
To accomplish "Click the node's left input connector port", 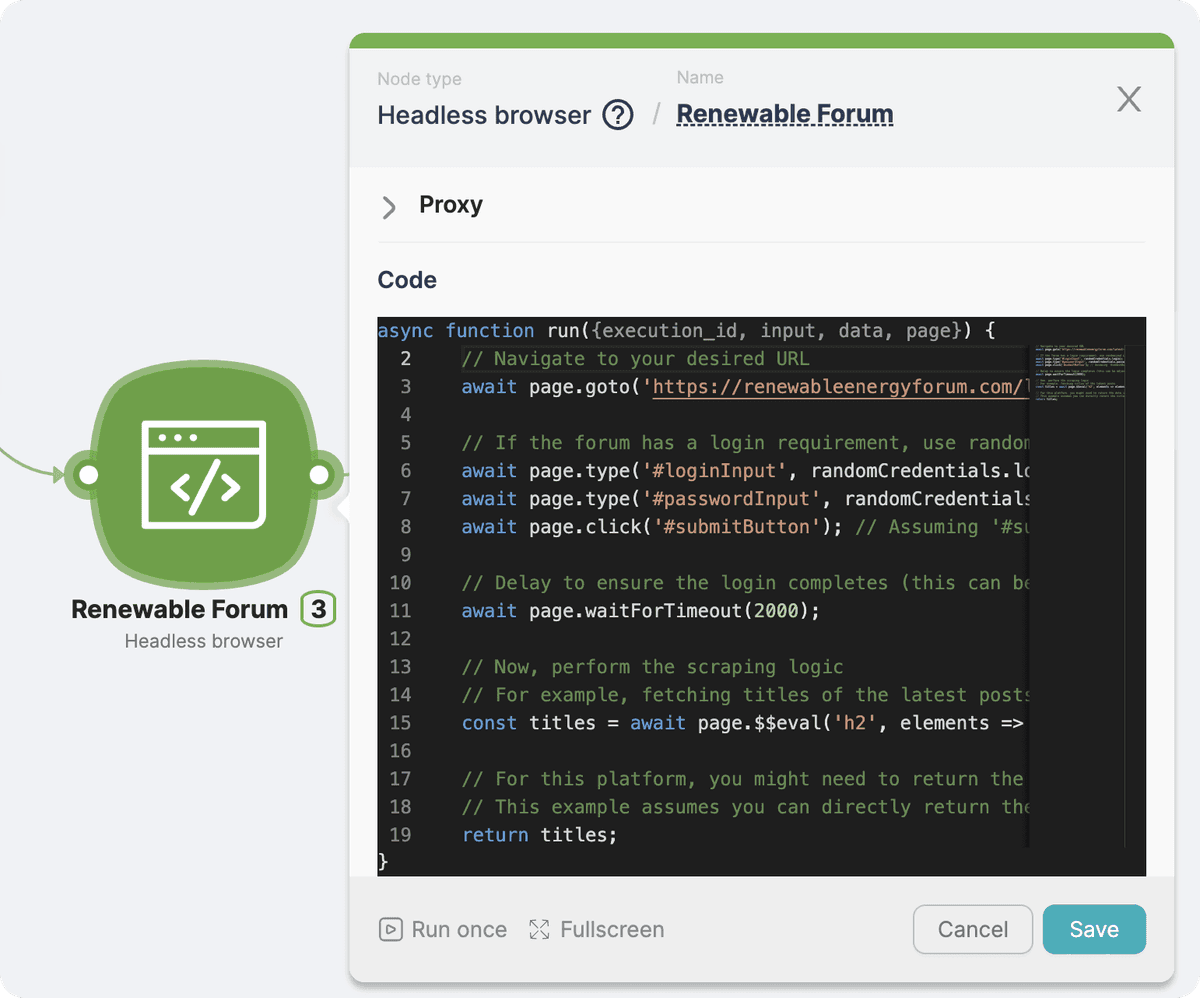I will (88, 475).
